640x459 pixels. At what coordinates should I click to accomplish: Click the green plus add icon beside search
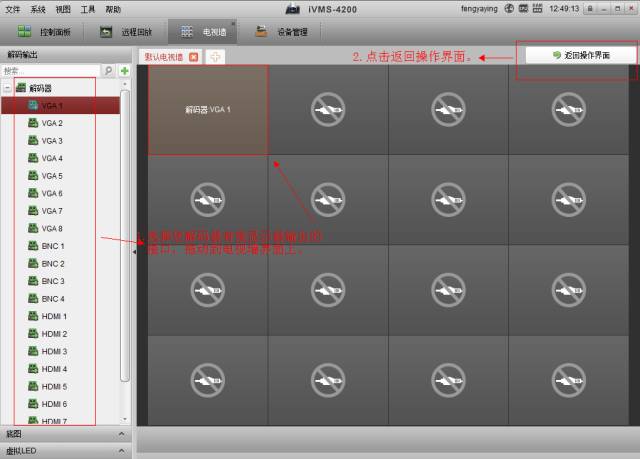pos(124,72)
